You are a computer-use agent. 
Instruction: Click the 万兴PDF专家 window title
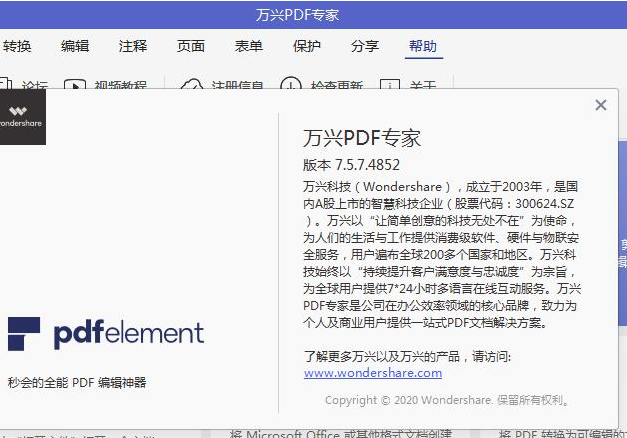[x=298, y=15]
